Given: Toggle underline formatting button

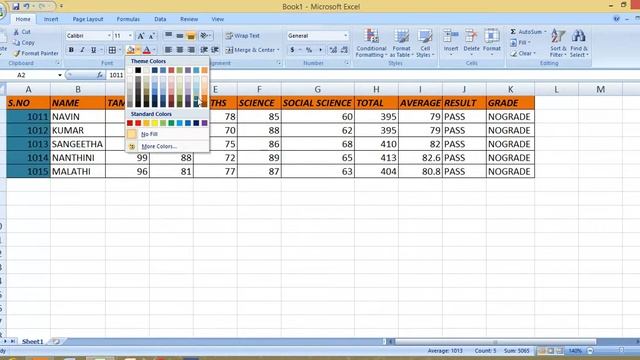Looking at the screenshot, I should [x=93, y=50].
